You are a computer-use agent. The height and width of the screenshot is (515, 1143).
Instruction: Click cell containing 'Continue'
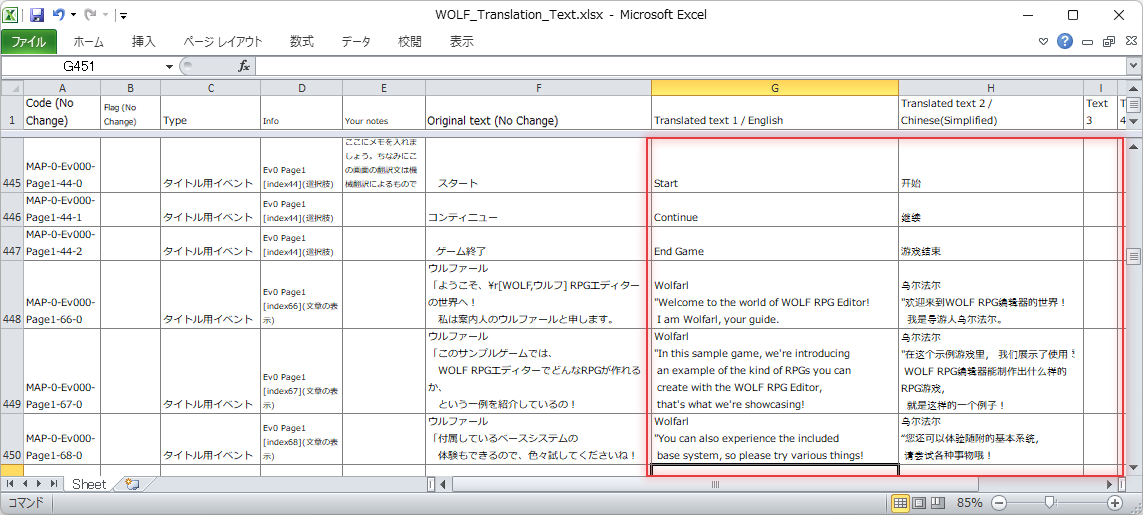775,209
